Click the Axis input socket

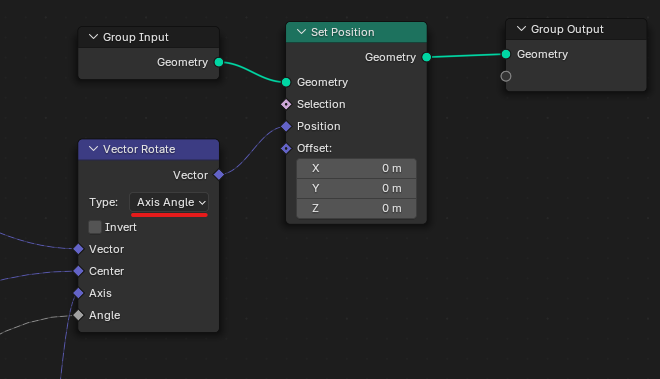[79, 293]
